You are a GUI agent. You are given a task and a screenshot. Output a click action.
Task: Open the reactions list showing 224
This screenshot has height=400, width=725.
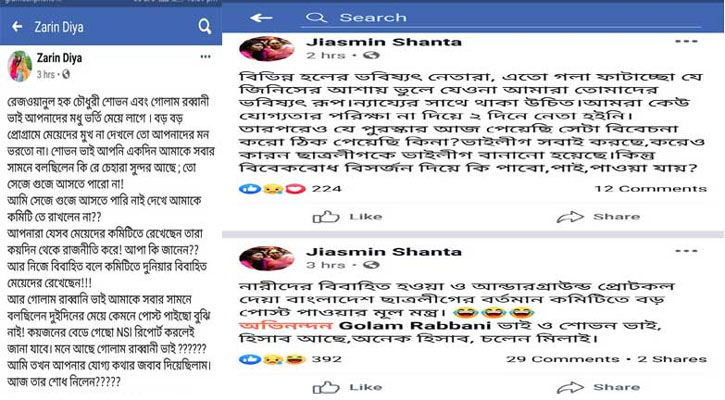click(x=290, y=189)
